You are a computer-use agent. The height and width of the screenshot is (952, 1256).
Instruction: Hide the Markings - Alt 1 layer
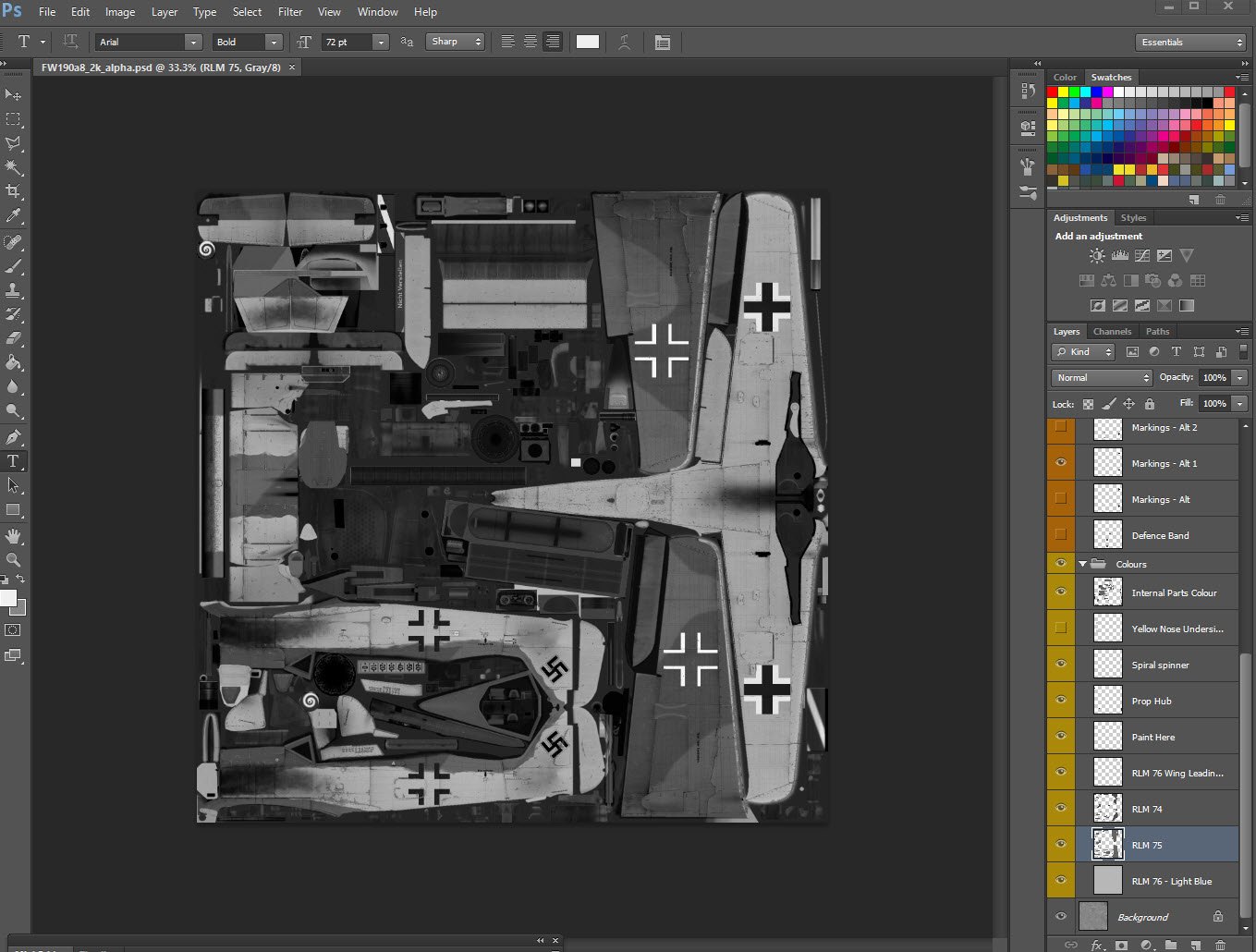pos(1061,463)
